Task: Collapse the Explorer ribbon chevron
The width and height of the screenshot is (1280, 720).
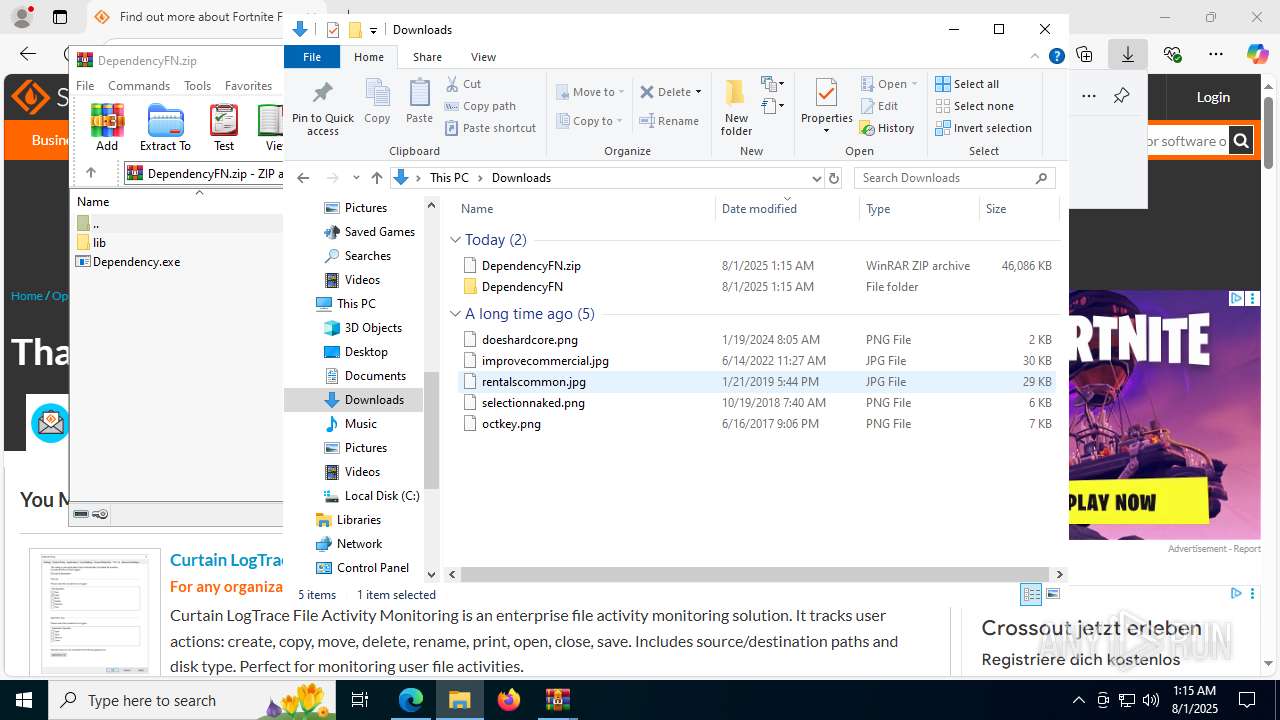Action: coord(1036,57)
